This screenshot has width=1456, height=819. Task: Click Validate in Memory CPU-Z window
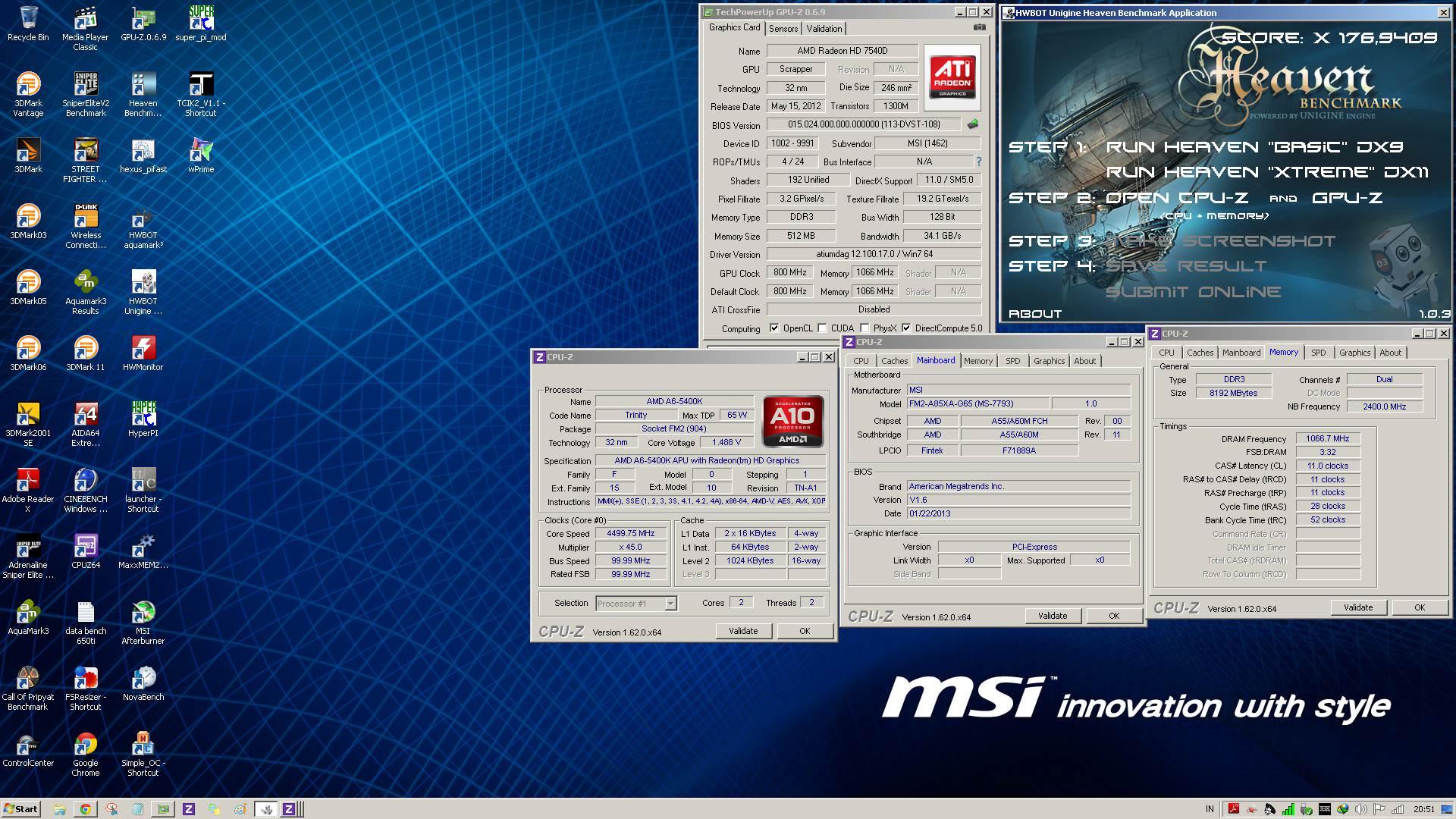click(1357, 607)
